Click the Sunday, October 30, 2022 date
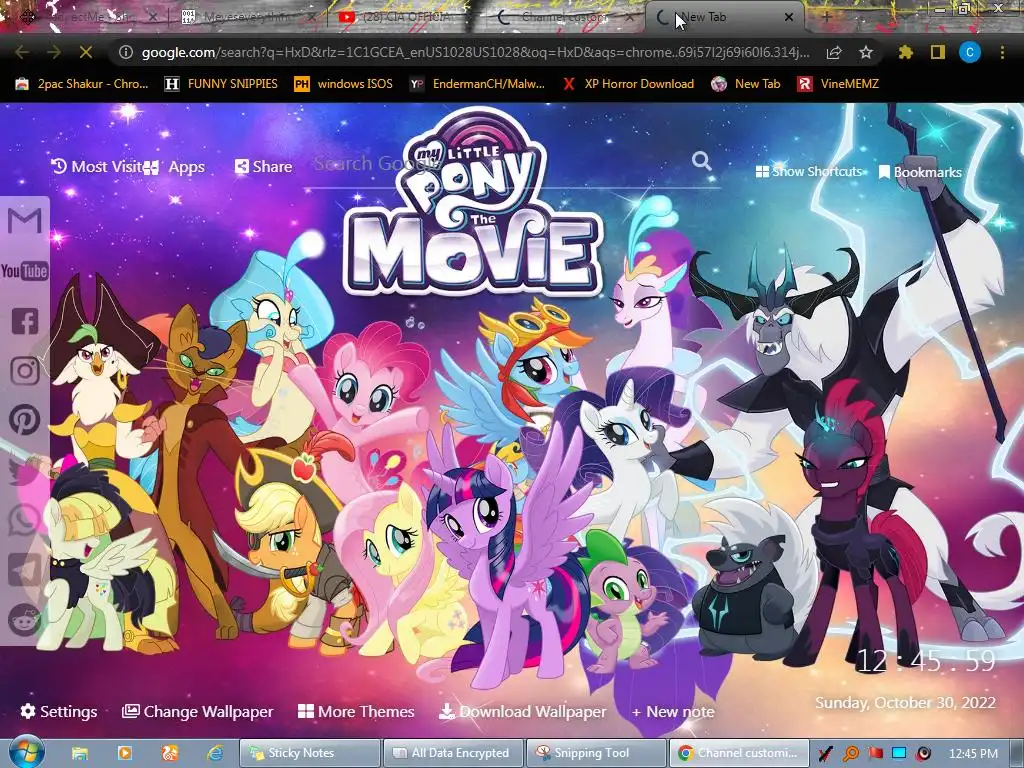Viewport: 1024px width, 768px height. click(x=905, y=703)
